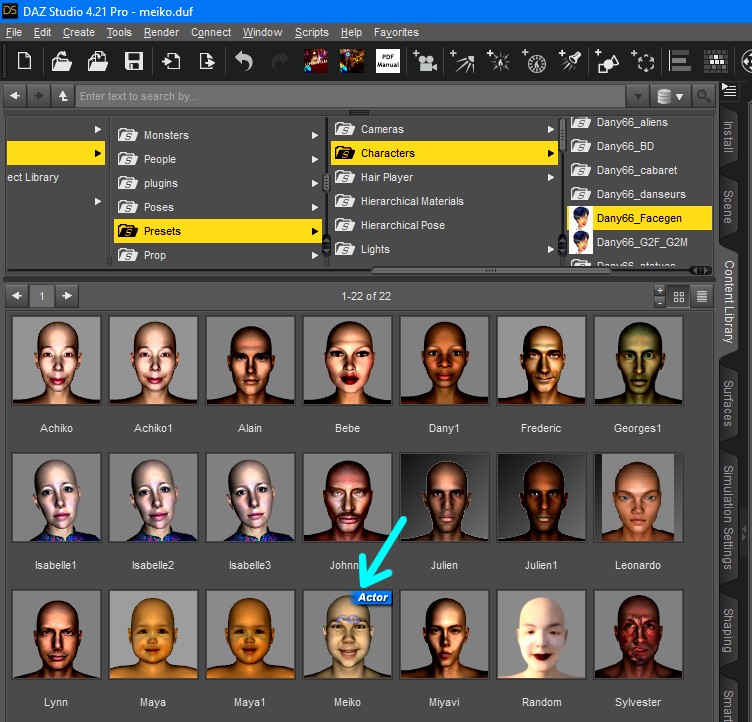Screen dimensions: 752x722
Task: Click in the content search text field
Action: click(351, 96)
